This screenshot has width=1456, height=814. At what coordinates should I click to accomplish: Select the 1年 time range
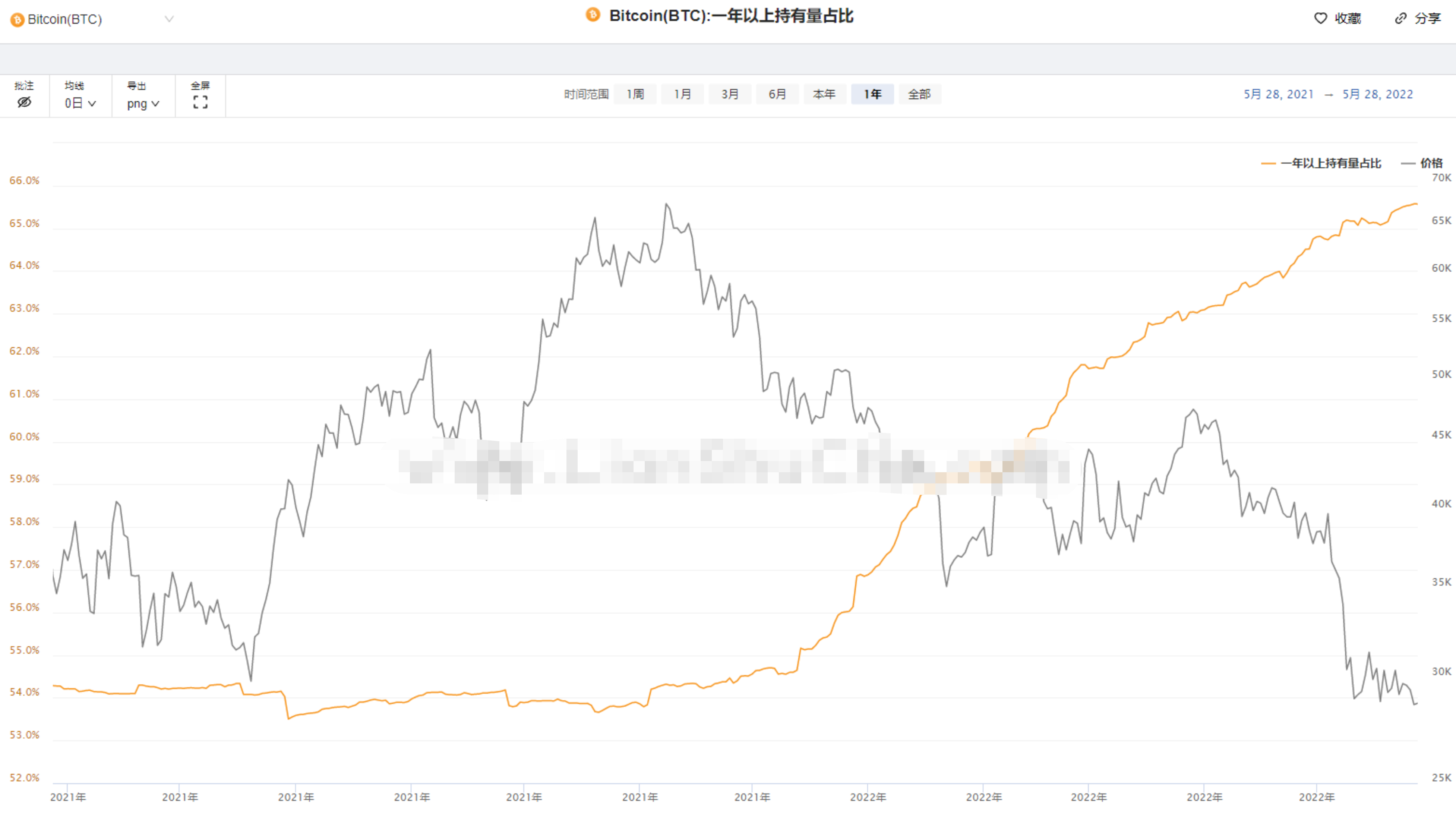pos(872,94)
